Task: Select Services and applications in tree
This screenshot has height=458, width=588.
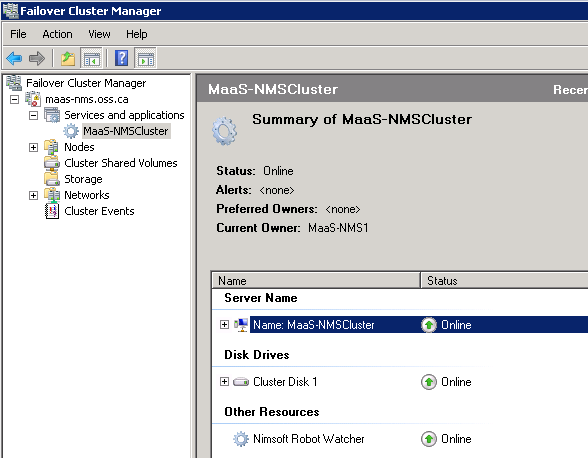Action: point(124,115)
